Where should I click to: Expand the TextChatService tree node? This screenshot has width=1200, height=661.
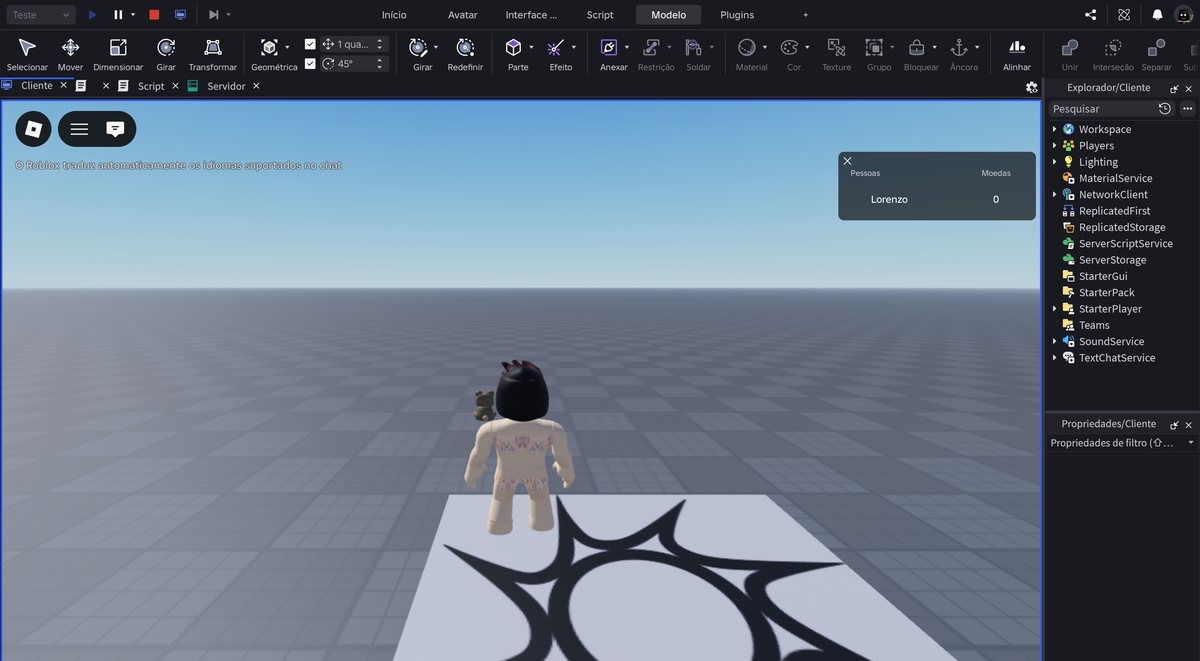coord(1054,358)
